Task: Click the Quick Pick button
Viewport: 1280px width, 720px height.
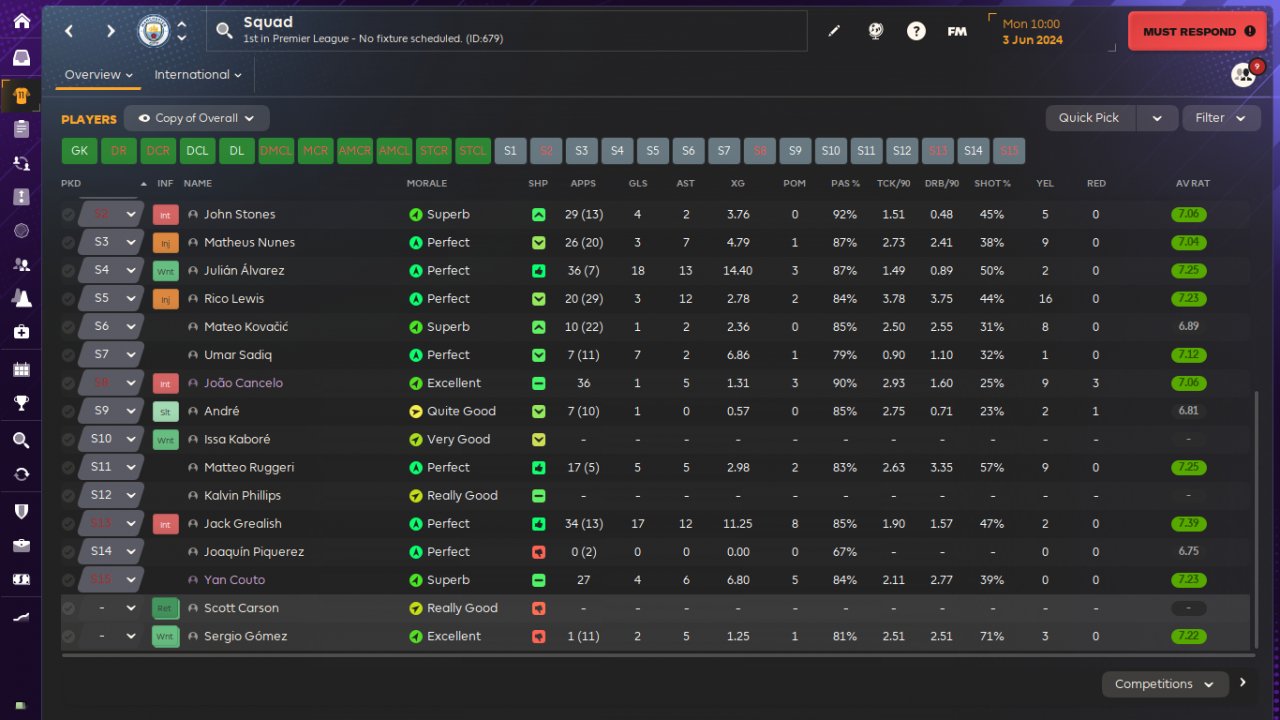Action: [x=1089, y=118]
